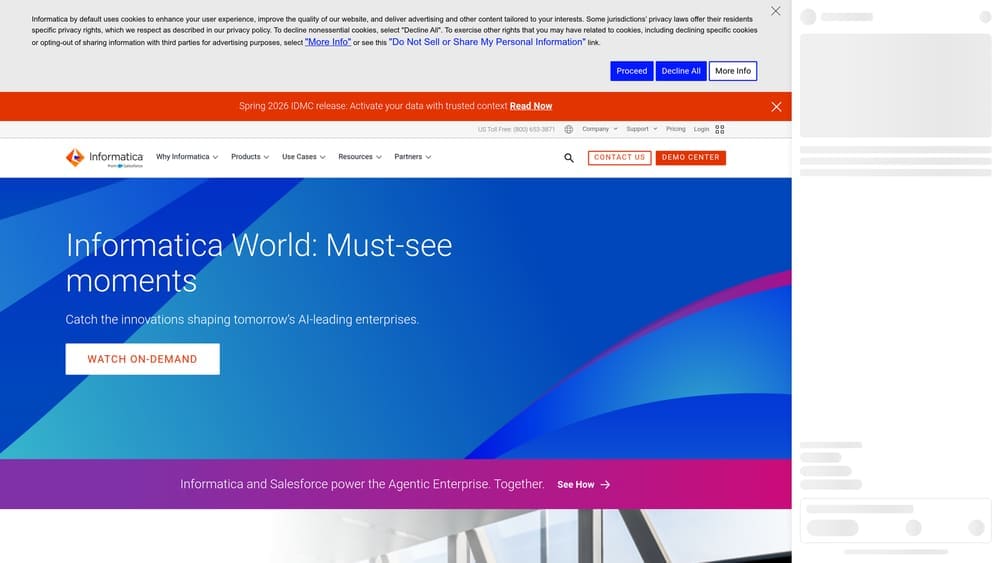Open the apps grid icon next to Login
This screenshot has height=563, width=1000.
(x=720, y=129)
